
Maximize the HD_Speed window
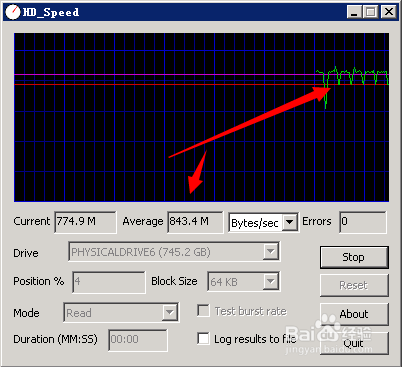click(x=370, y=12)
